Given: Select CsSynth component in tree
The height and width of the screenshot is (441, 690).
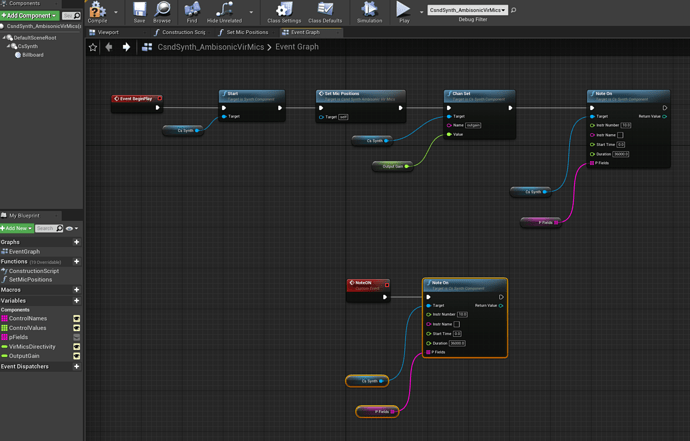Looking at the screenshot, I should [x=27, y=46].
